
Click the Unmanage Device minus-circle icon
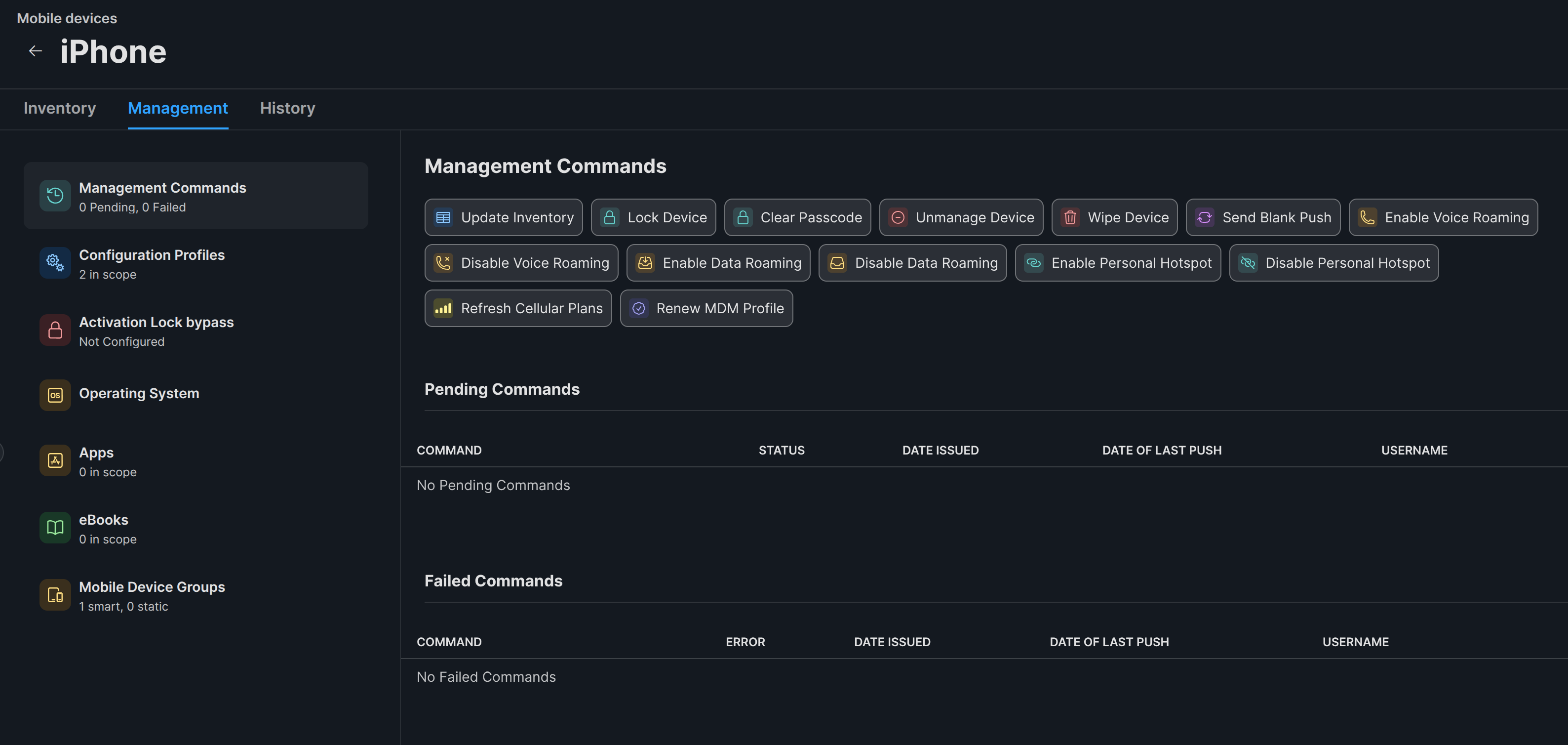click(x=898, y=217)
